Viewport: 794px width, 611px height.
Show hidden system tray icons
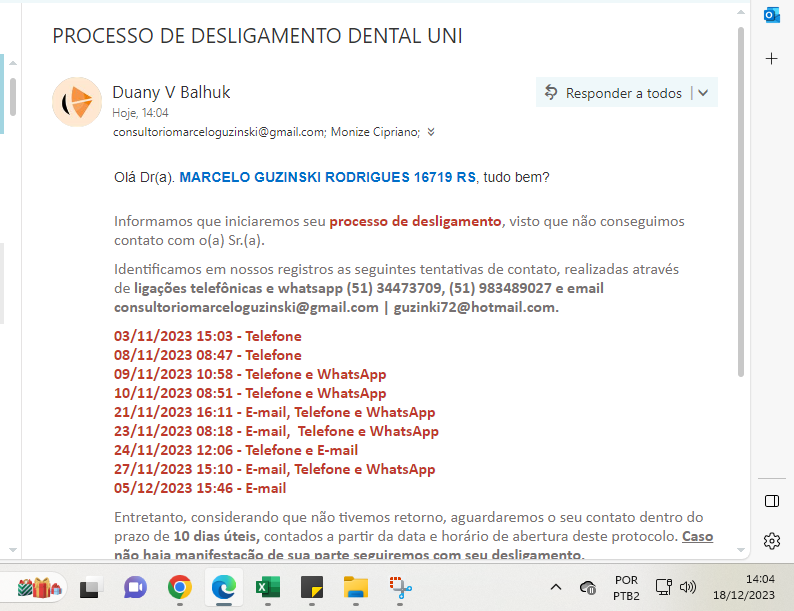tap(556, 587)
